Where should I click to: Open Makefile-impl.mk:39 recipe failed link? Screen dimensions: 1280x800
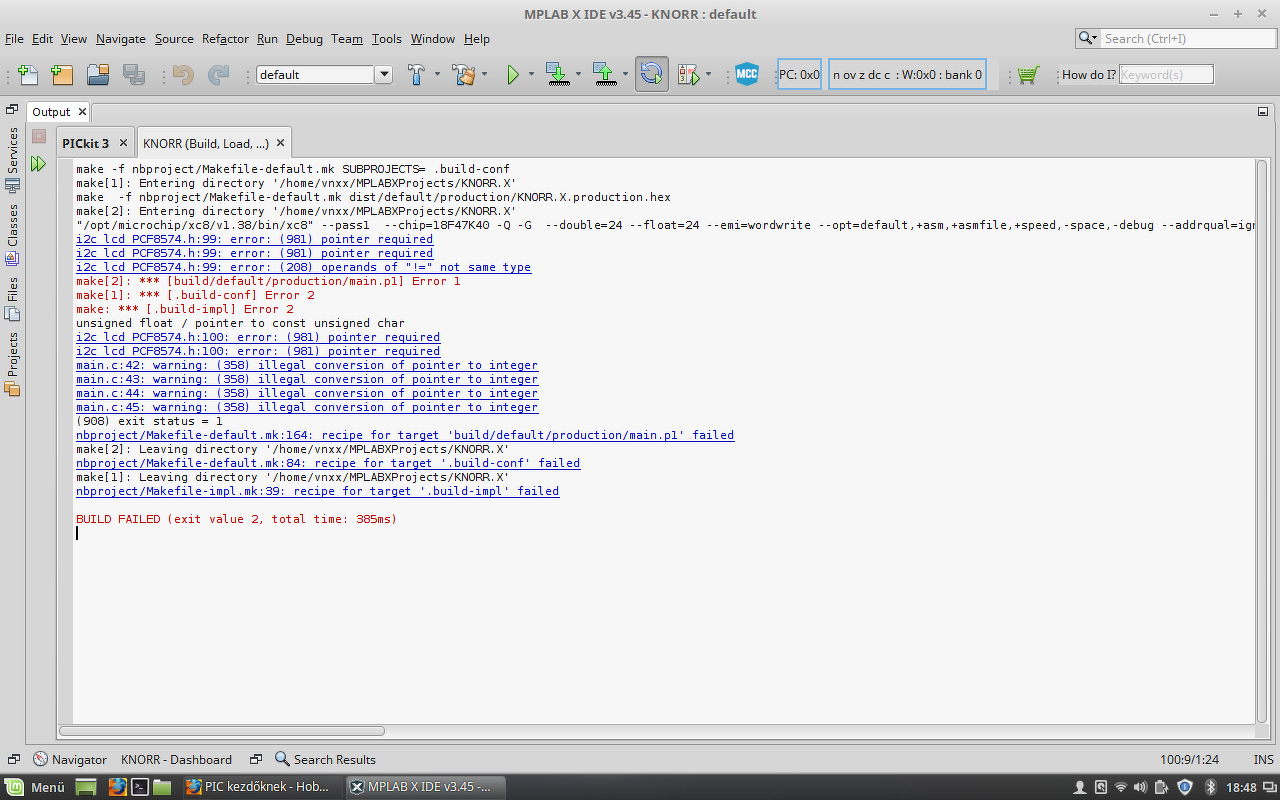point(317,491)
